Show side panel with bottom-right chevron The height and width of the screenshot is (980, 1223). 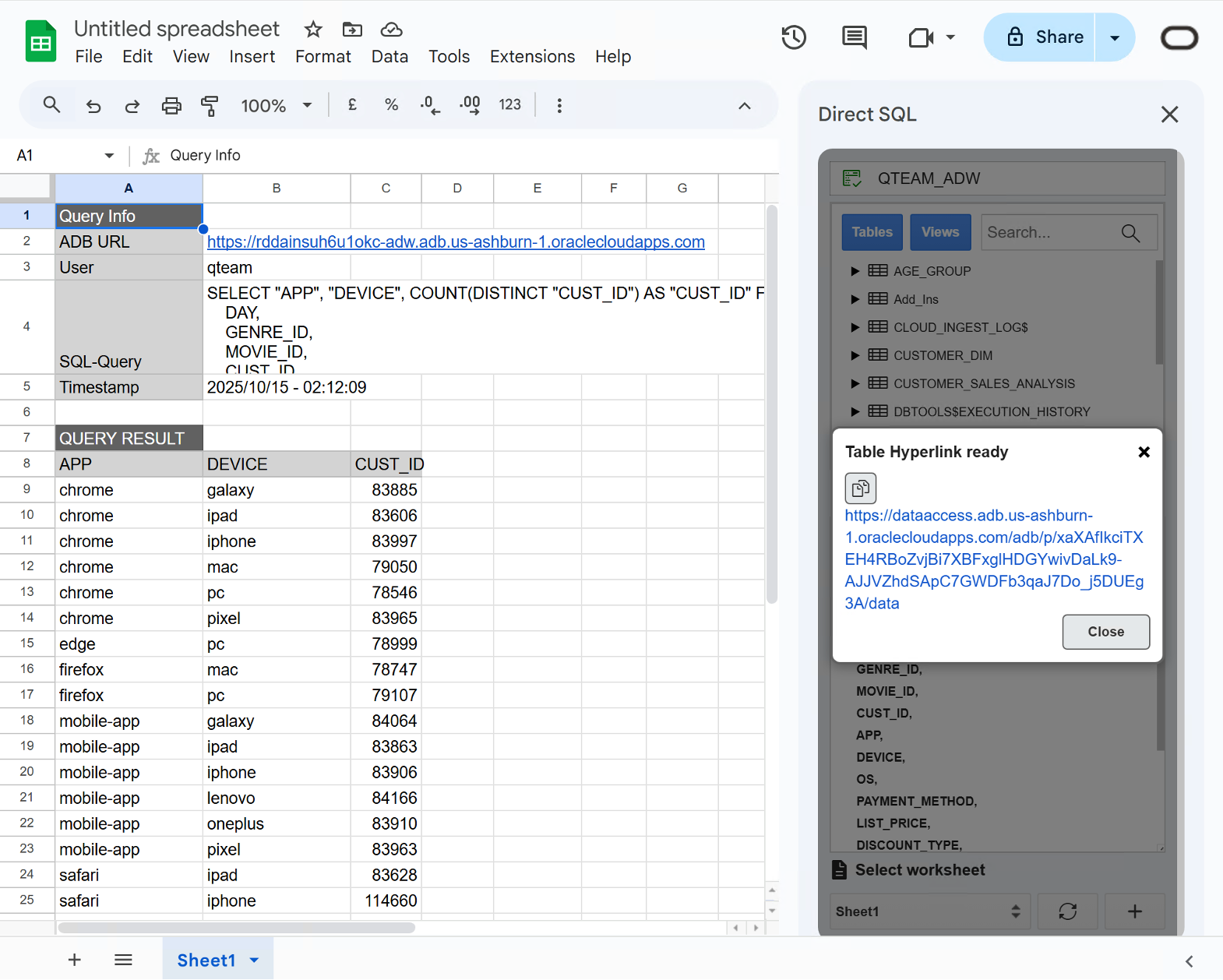click(1189, 961)
